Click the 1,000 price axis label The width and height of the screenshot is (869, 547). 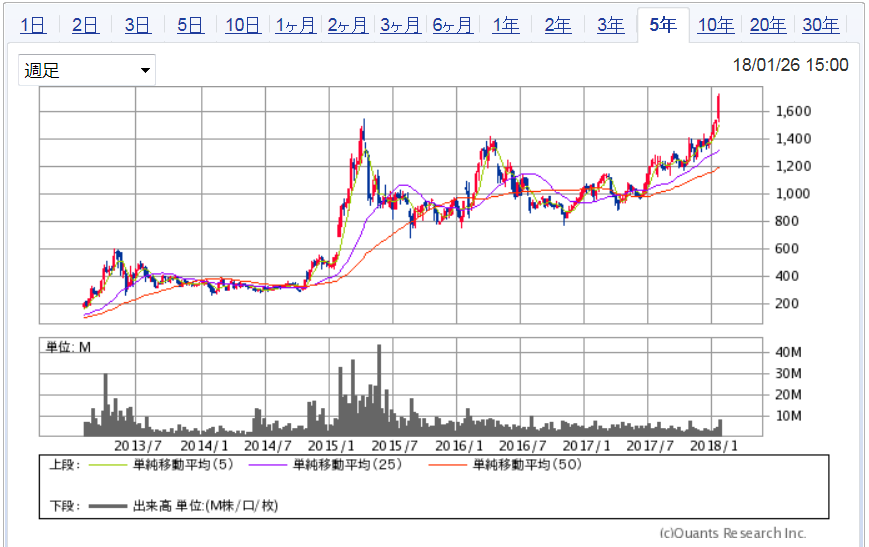[x=793, y=193]
